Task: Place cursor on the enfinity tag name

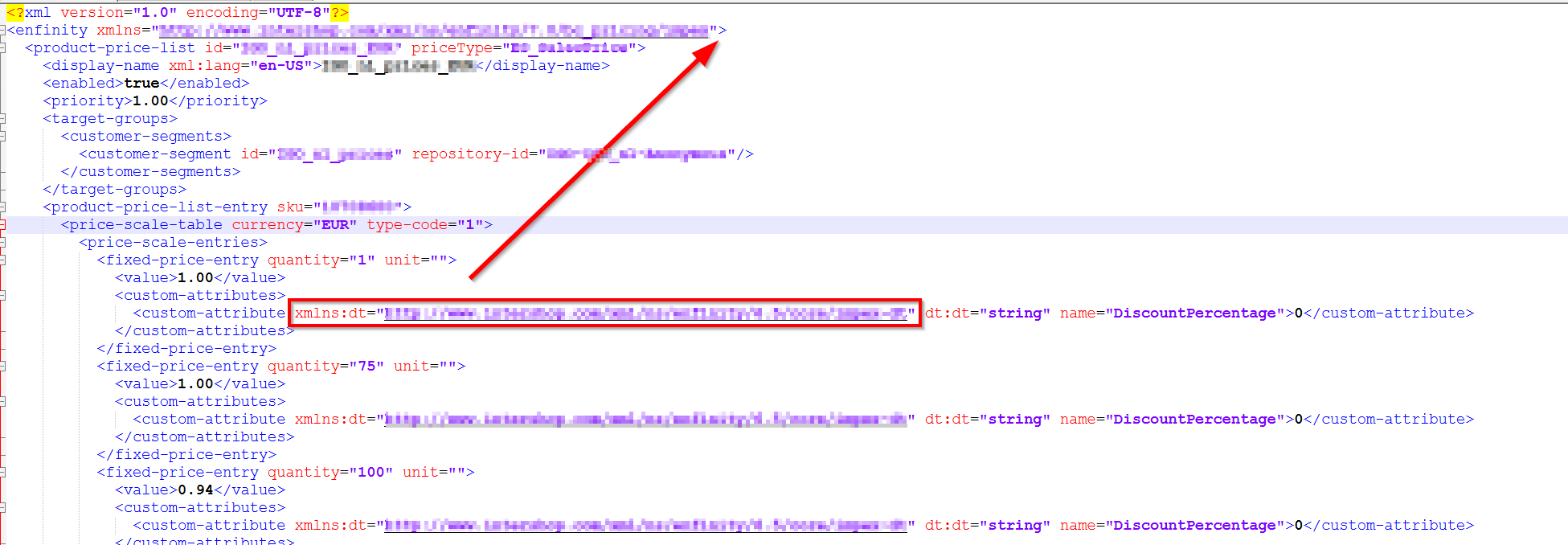Action: [51, 31]
